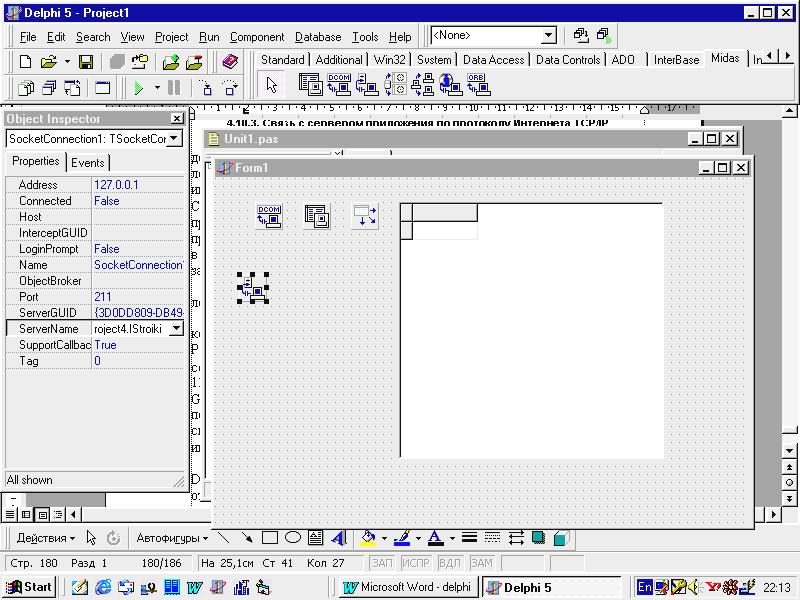The width and height of the screenshot is (800, 600).
Task: Apply the yellow fill color bucket
Action: click(368, 538)
